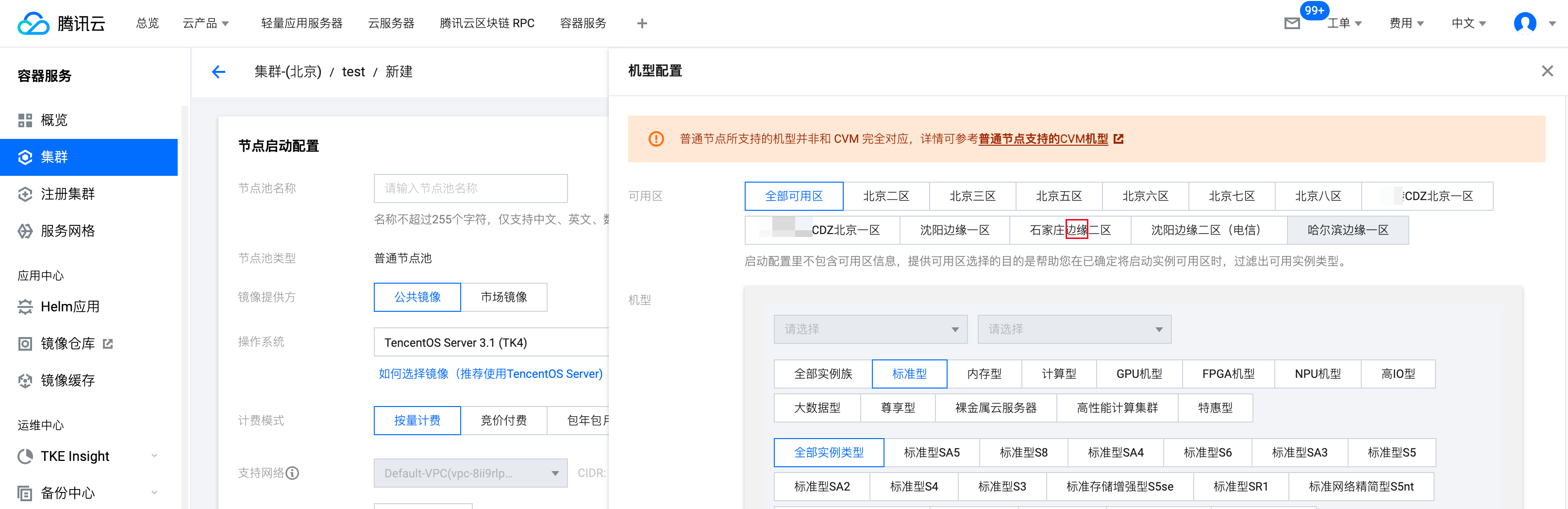
Task: Choose 公共镜像 as image provider
Action: click(x=417, y=297)
